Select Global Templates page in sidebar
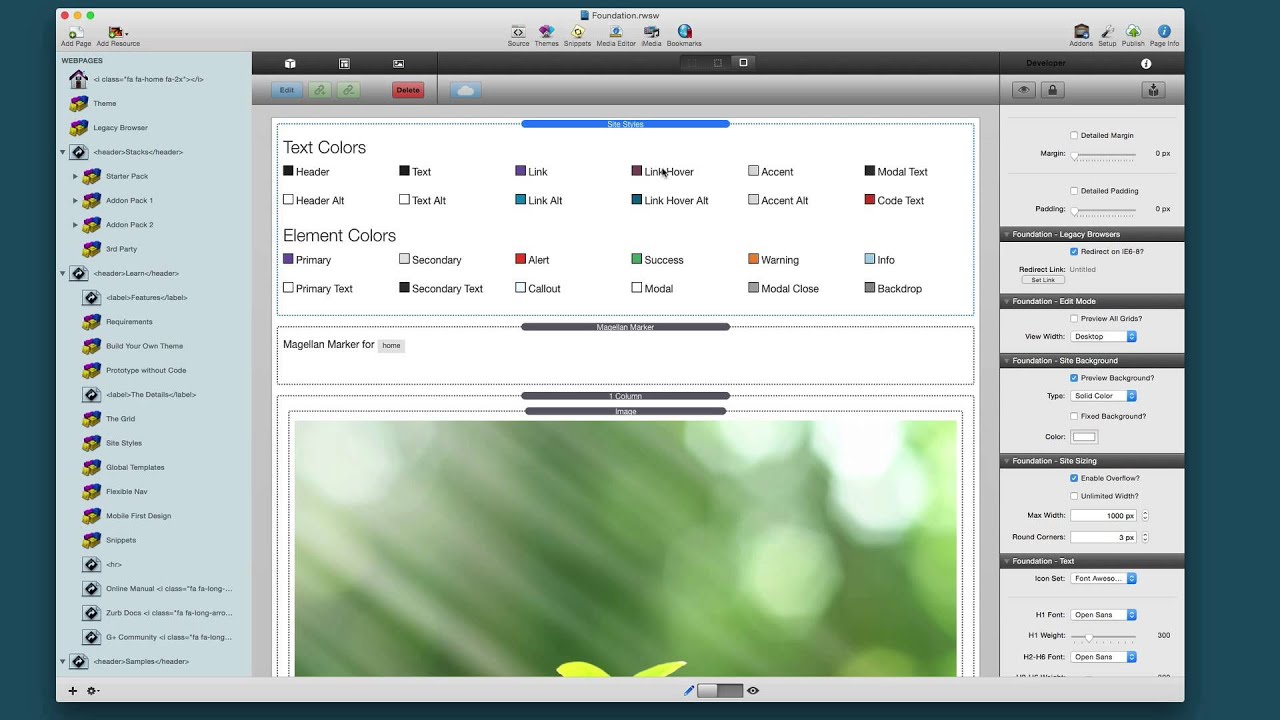This screenshot has height=720, width=1280. (135, 467)
